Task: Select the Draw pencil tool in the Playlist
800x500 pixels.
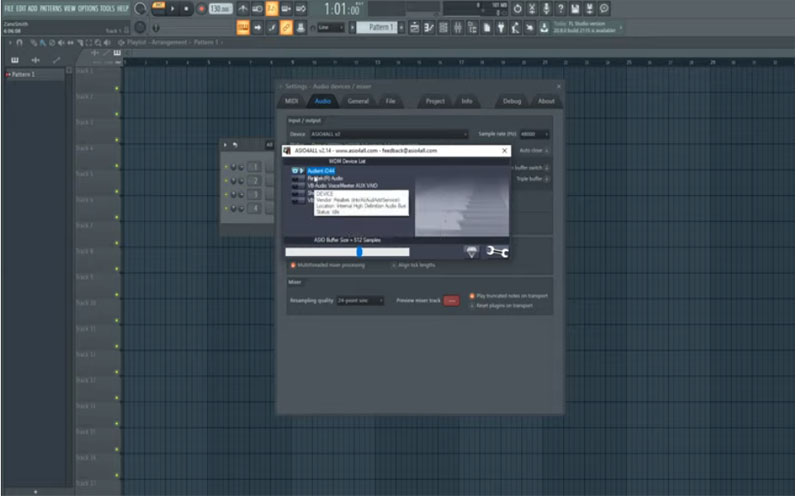Action: [x=34, y=43]
